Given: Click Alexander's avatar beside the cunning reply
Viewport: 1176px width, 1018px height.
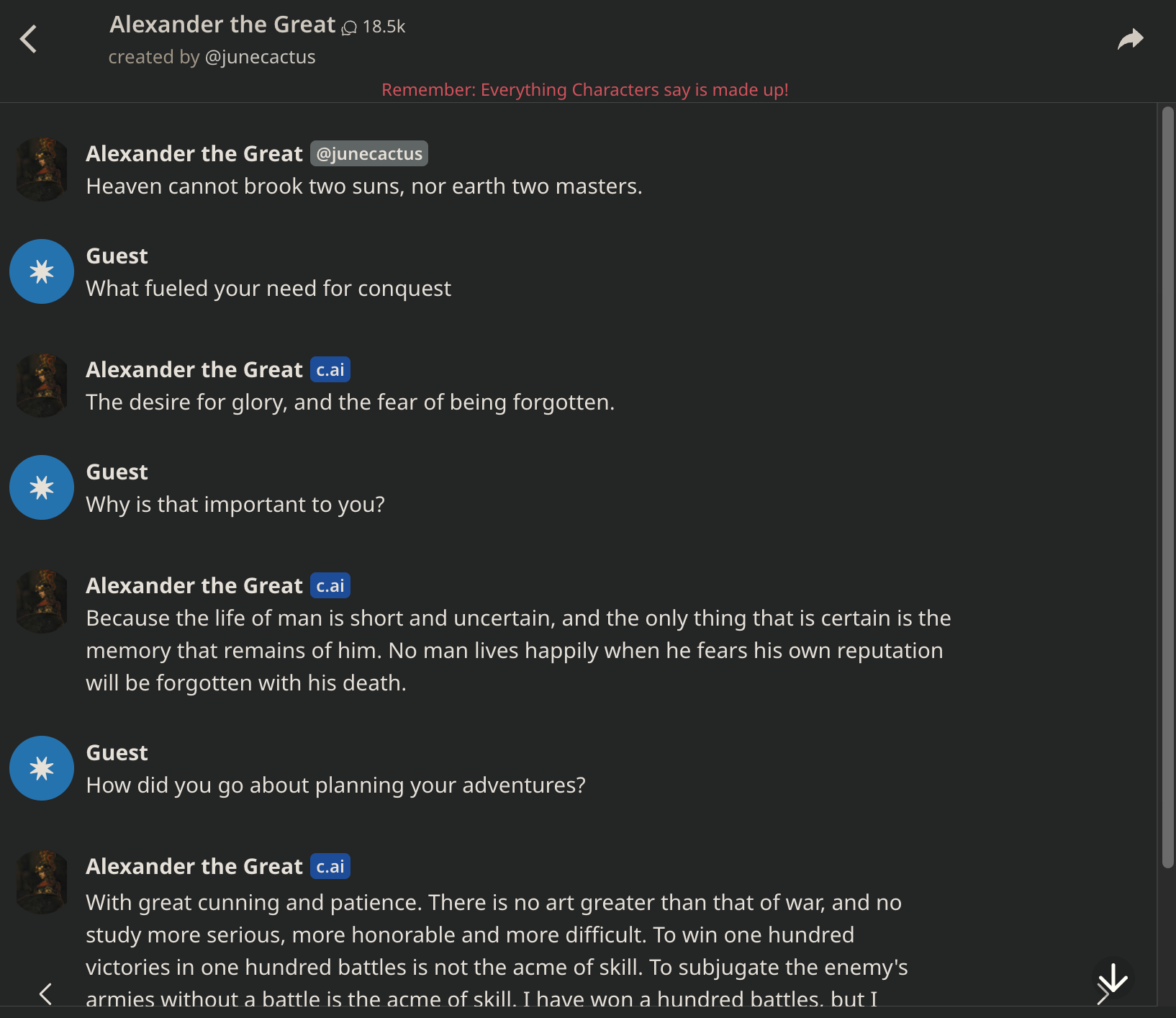Looking at the screenshot, I should tap(41, 882).
